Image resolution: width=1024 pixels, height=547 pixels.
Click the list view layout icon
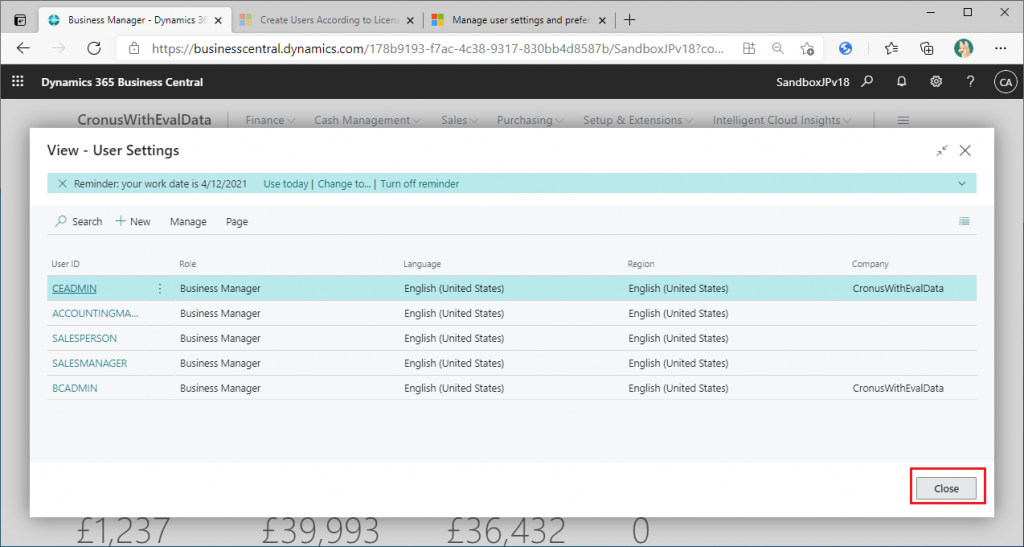964,221
